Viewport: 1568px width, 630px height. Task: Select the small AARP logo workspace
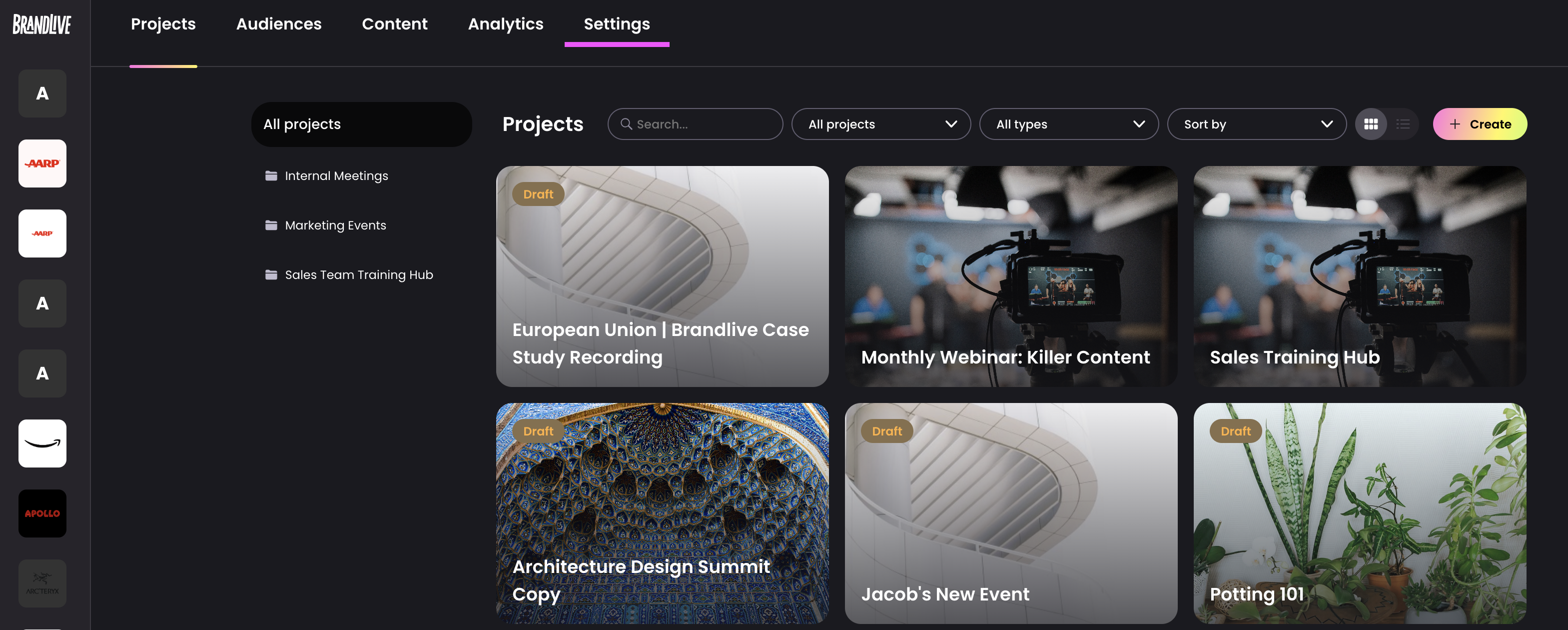click(42, 233)
